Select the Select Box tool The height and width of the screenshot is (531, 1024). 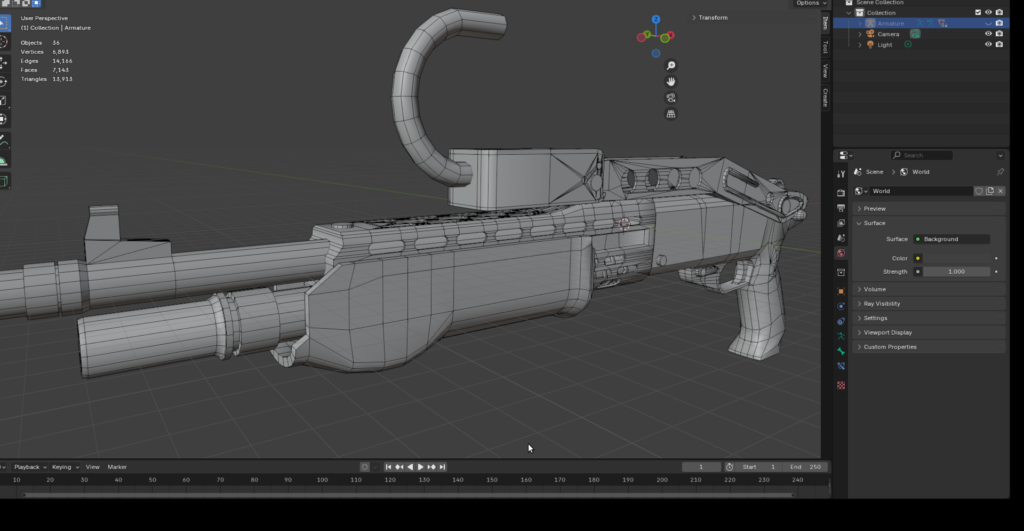click(x=3, y=24)
